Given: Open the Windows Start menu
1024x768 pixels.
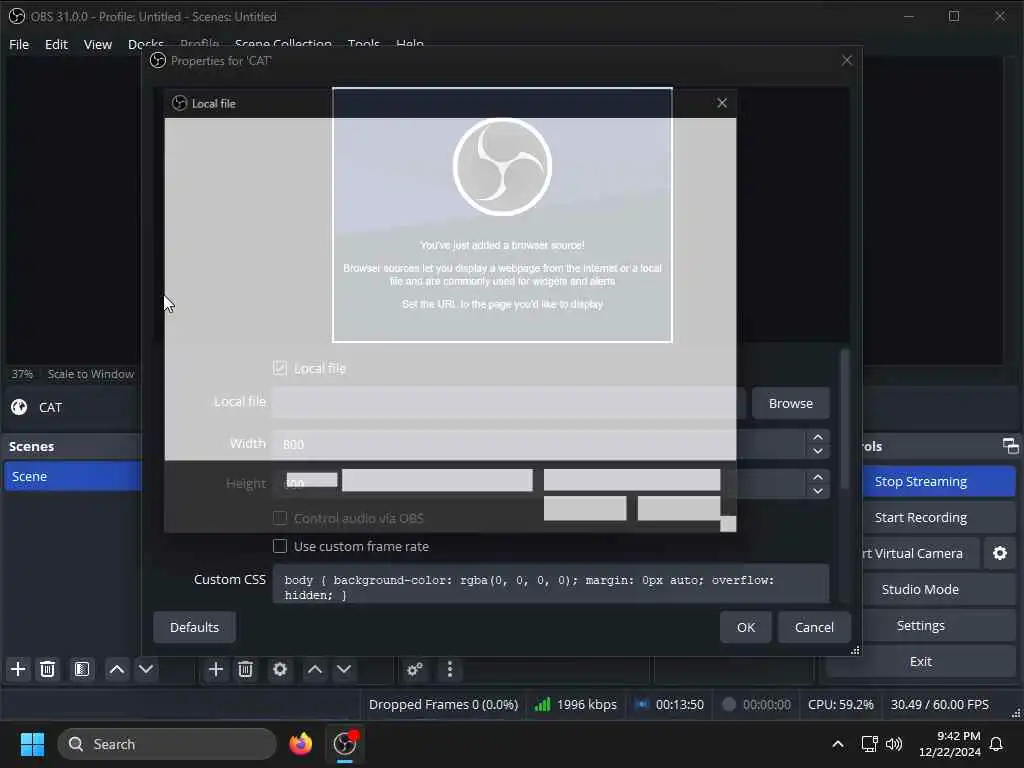Looking at the screenshot, I should pos(32,744).
